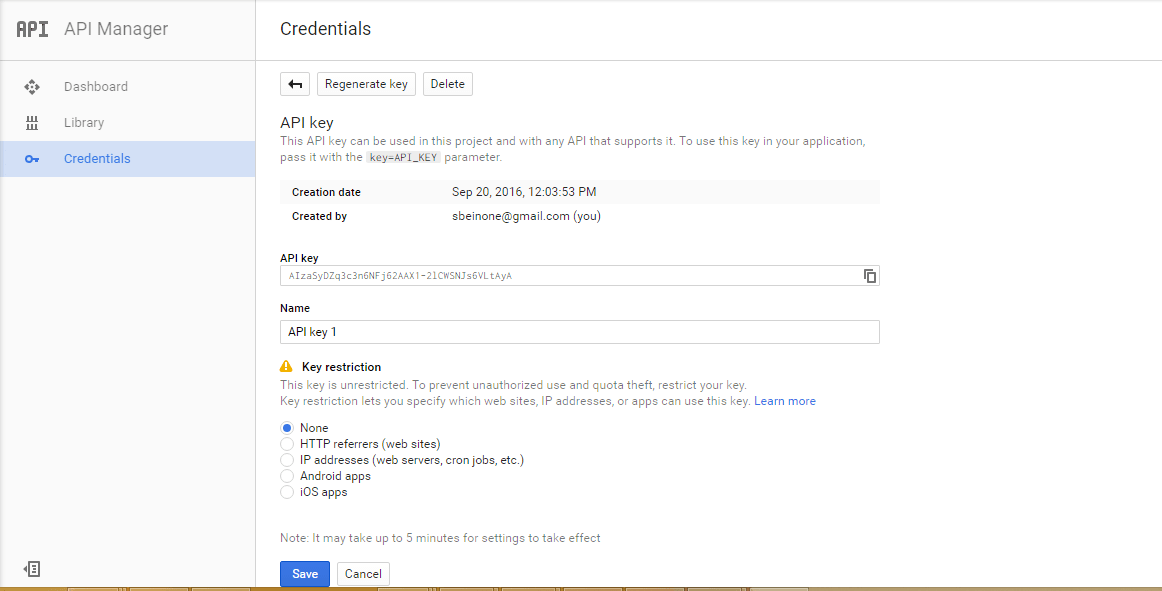This screenshot has height=591, width=1162.
Task: Click the Dashboard icon in the sidebar
Action: coord(32,87)
